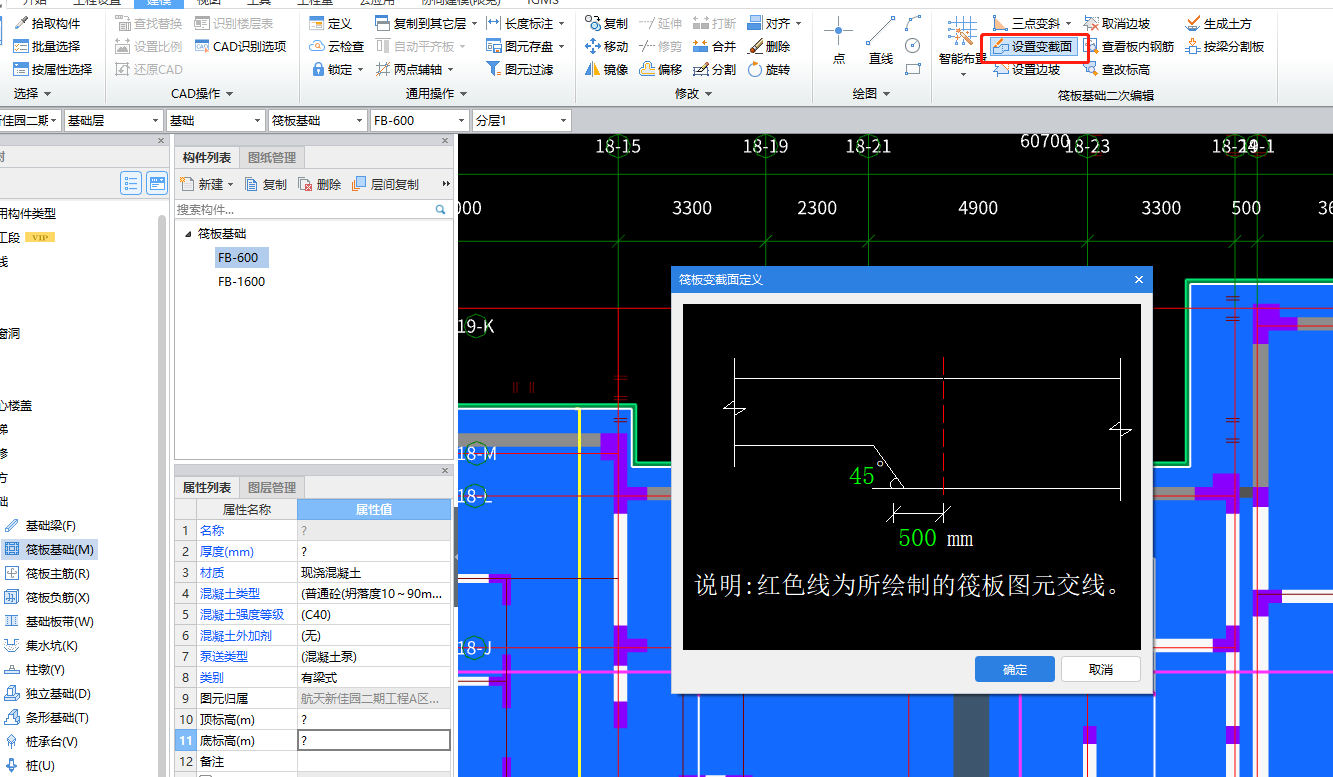Image resolution: width=1333 pixels, height=777 pixels.
Task: Click the 合并 merge tool
Action: point(714,46)
